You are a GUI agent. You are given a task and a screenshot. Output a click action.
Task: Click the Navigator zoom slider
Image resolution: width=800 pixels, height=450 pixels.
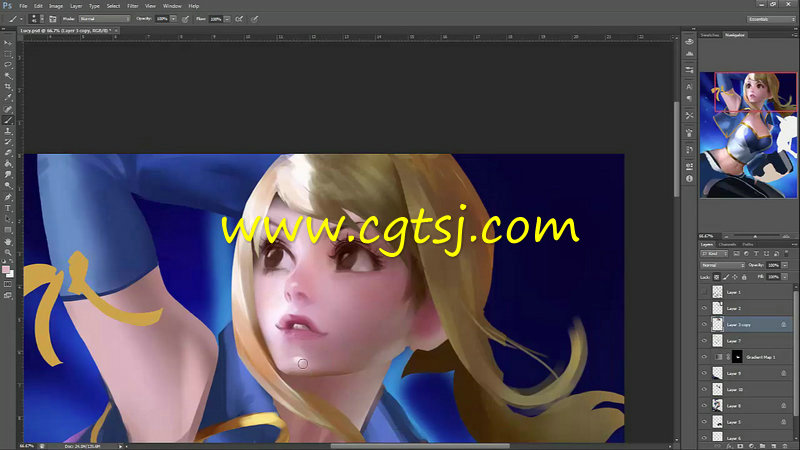point(755,236)
